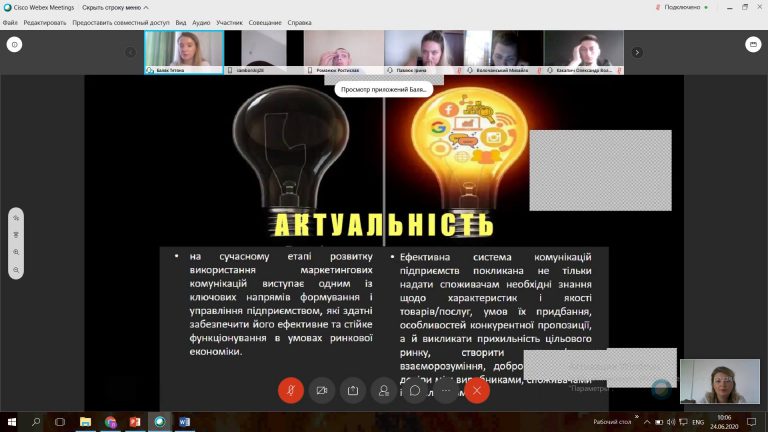Screen dimensions: 768x432
Task: Show previous participants with left chevron
Action: [x=130, y=52]
